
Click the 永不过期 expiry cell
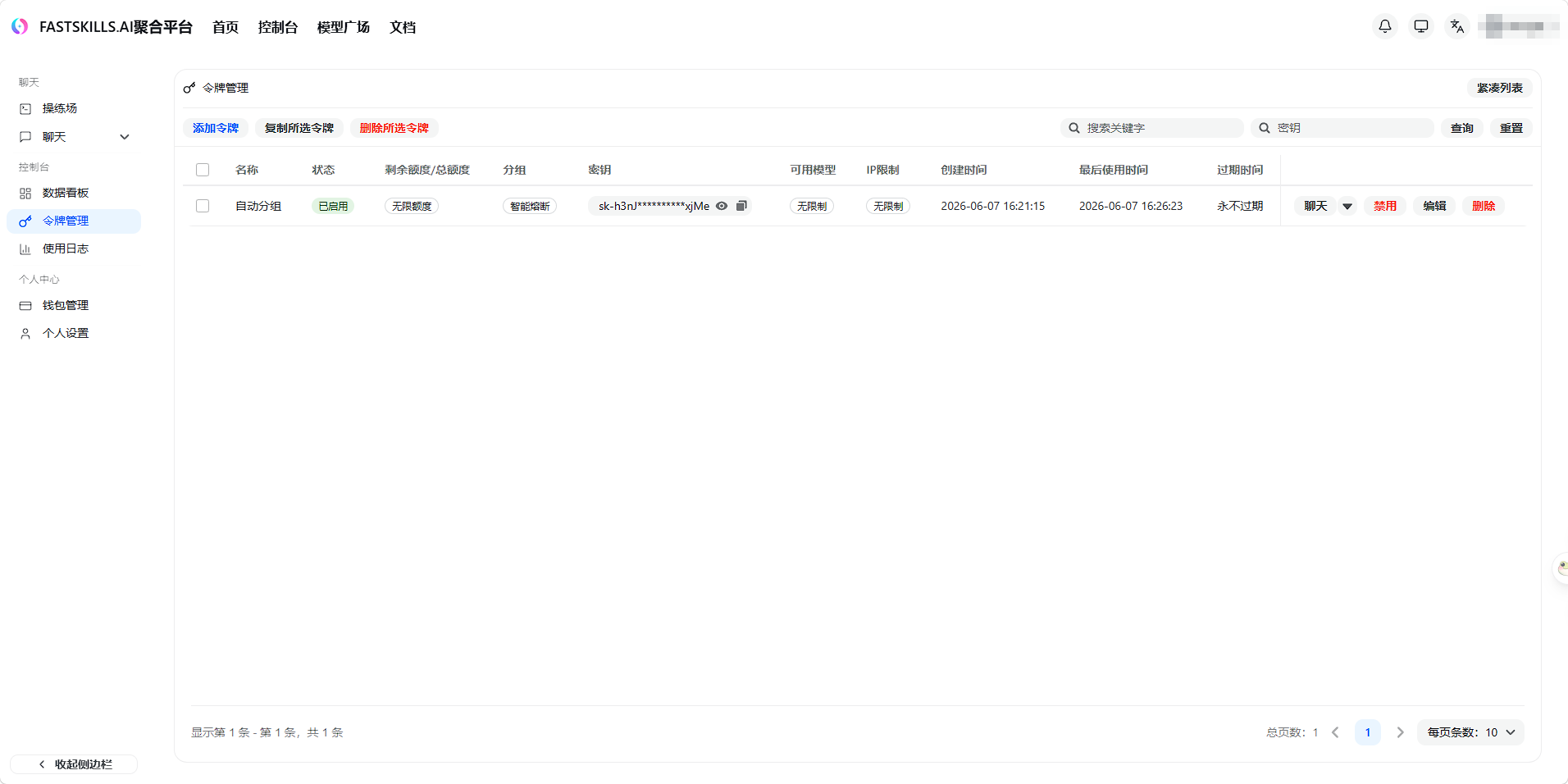tap(1240, 206)
